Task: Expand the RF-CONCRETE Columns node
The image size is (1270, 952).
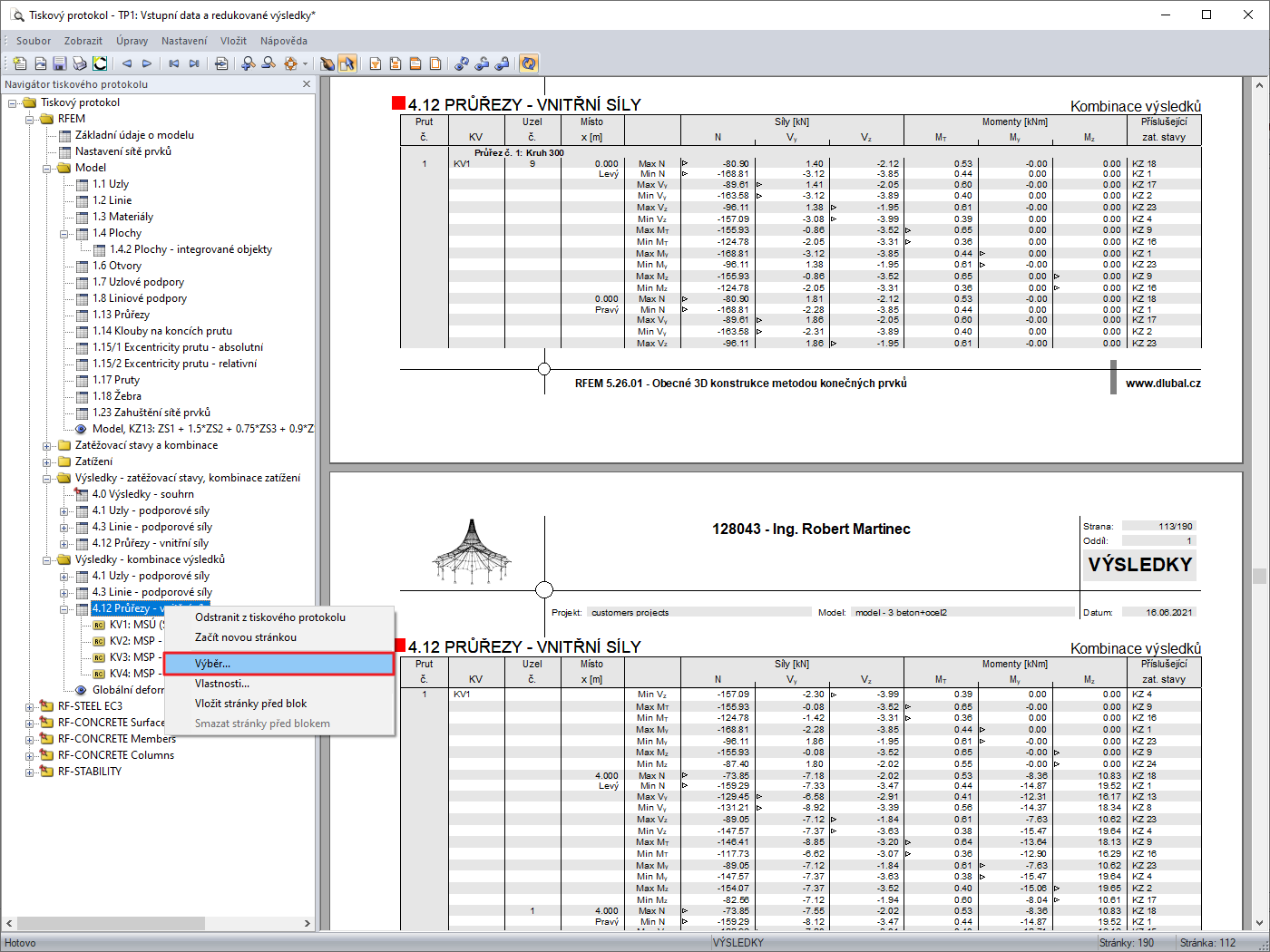Action: 30,755
